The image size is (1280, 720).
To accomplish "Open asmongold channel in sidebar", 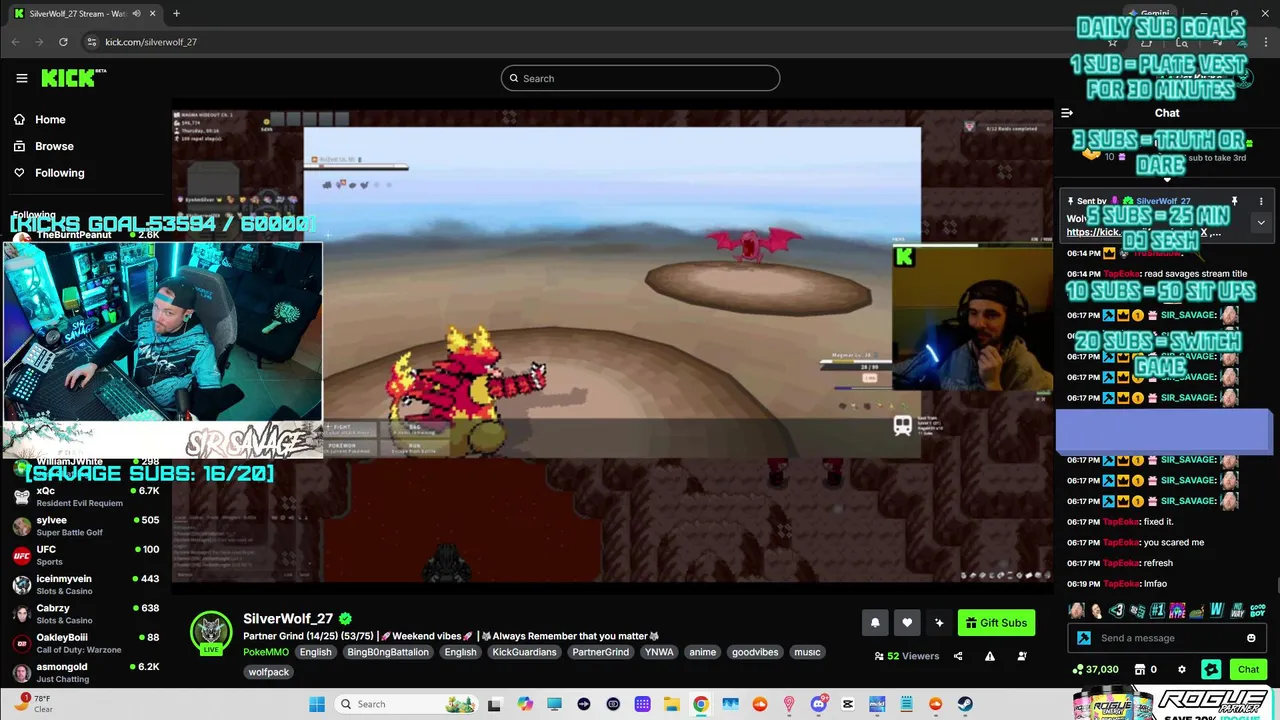I will click(86, 672).
